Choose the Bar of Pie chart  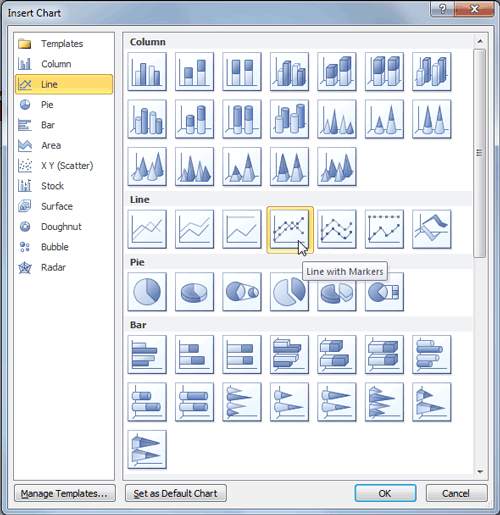[x=384, y=293]
